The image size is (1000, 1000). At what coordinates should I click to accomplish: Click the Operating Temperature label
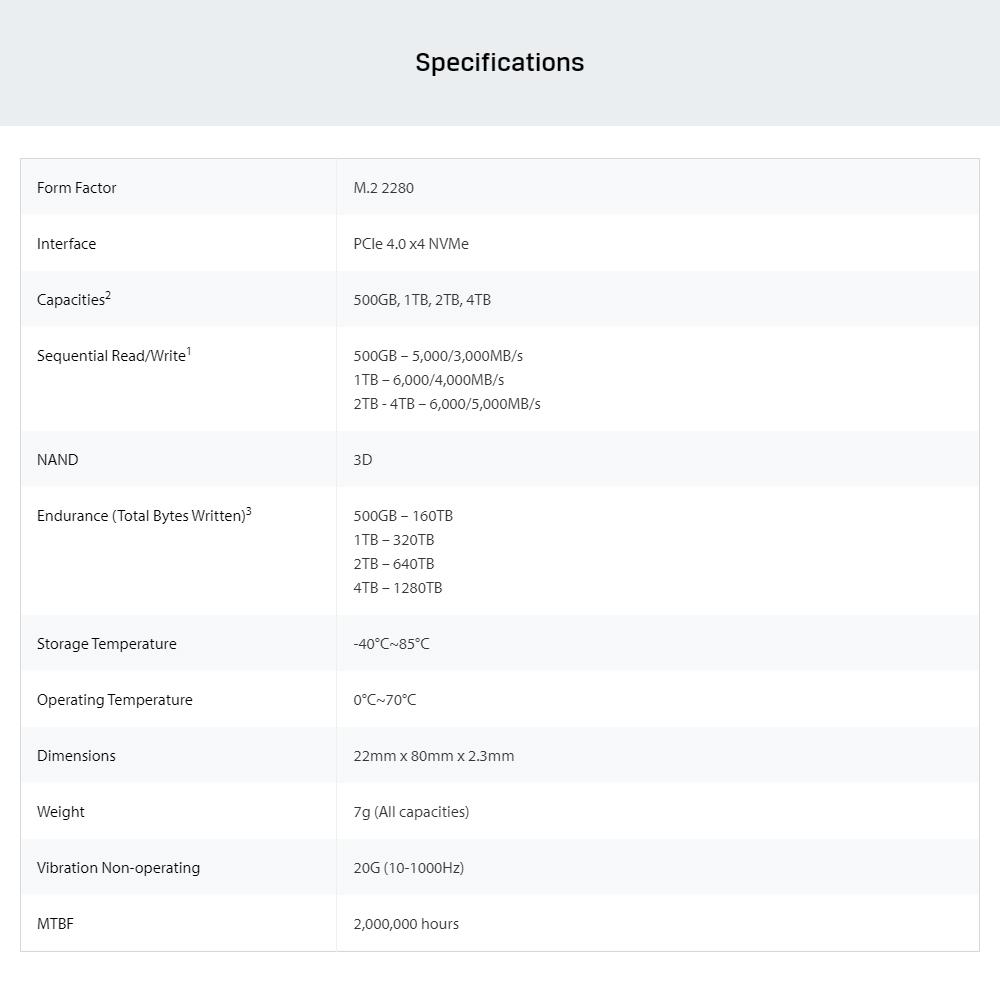click(115, 700)
